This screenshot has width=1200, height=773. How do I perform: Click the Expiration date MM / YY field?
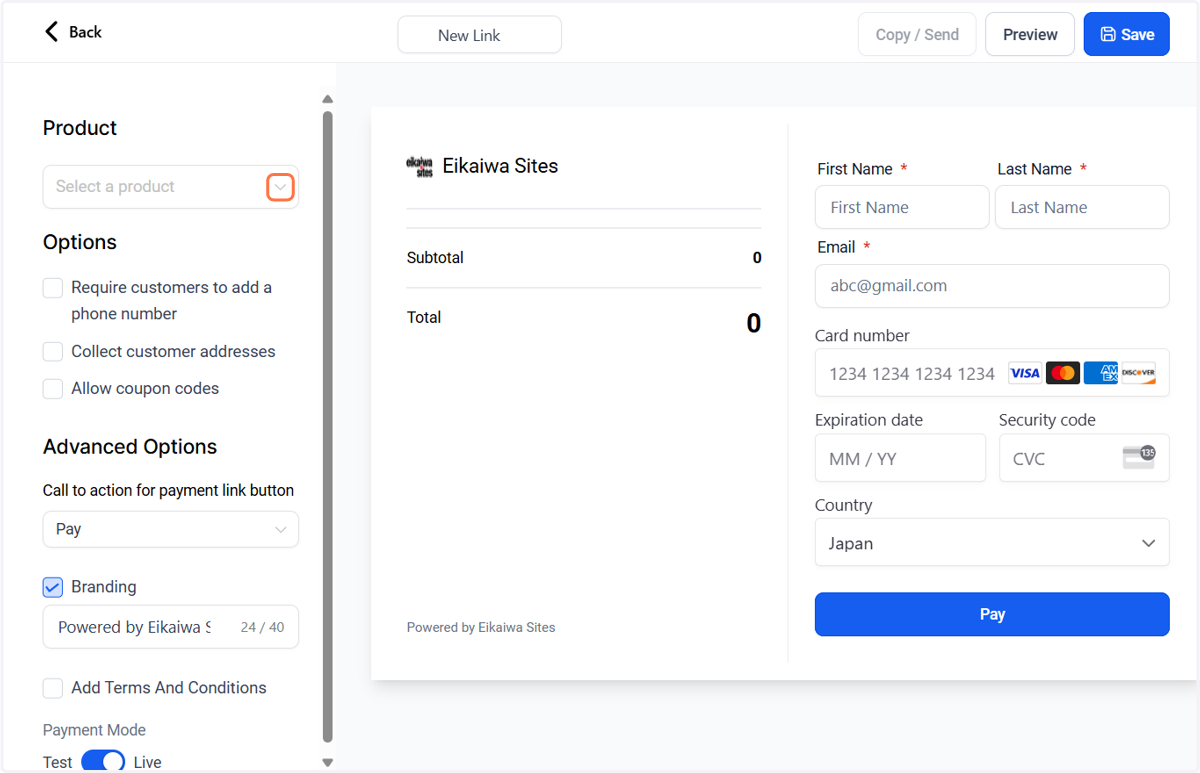click(900, 458)
